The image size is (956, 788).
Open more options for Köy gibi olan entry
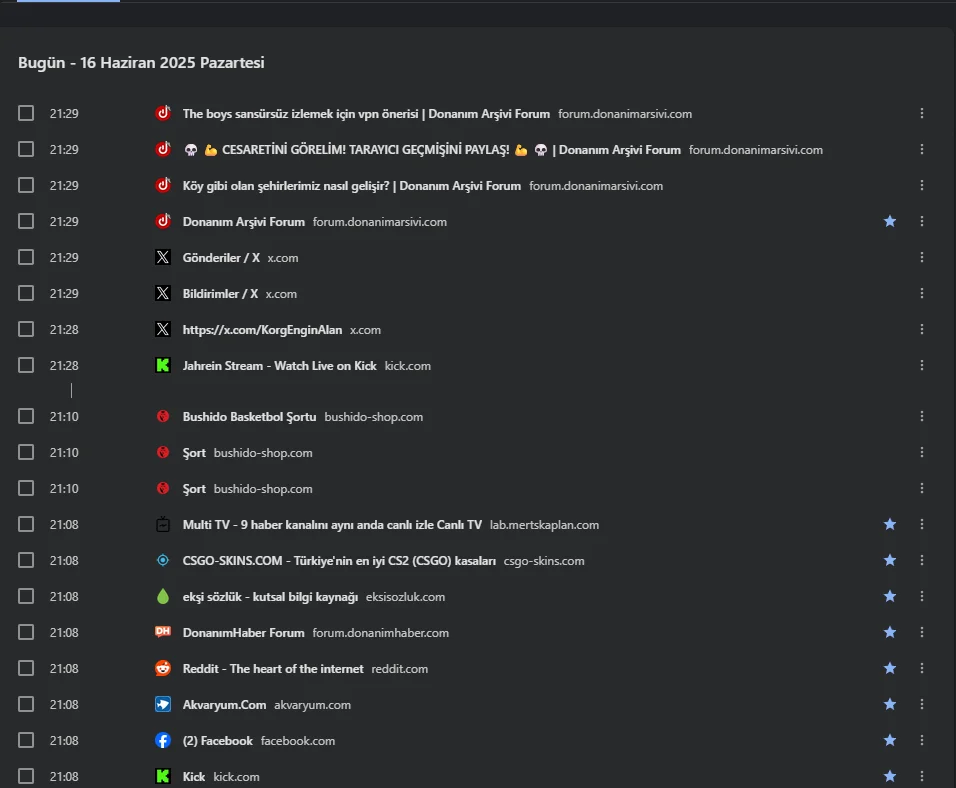[x=922, y=186]
